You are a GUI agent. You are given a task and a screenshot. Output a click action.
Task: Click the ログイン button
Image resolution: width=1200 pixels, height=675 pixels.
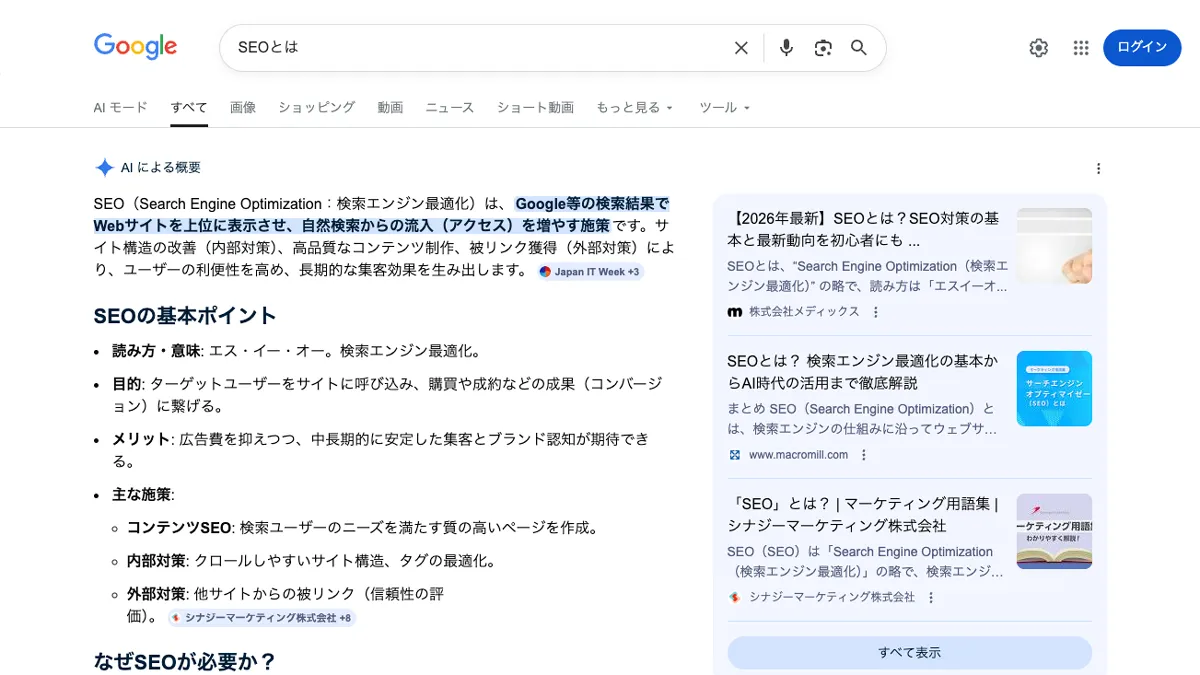tap(1142, 48)
